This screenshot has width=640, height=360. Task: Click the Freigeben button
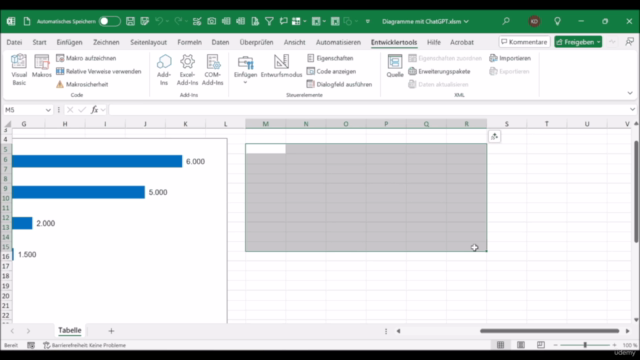click(578, 42)
